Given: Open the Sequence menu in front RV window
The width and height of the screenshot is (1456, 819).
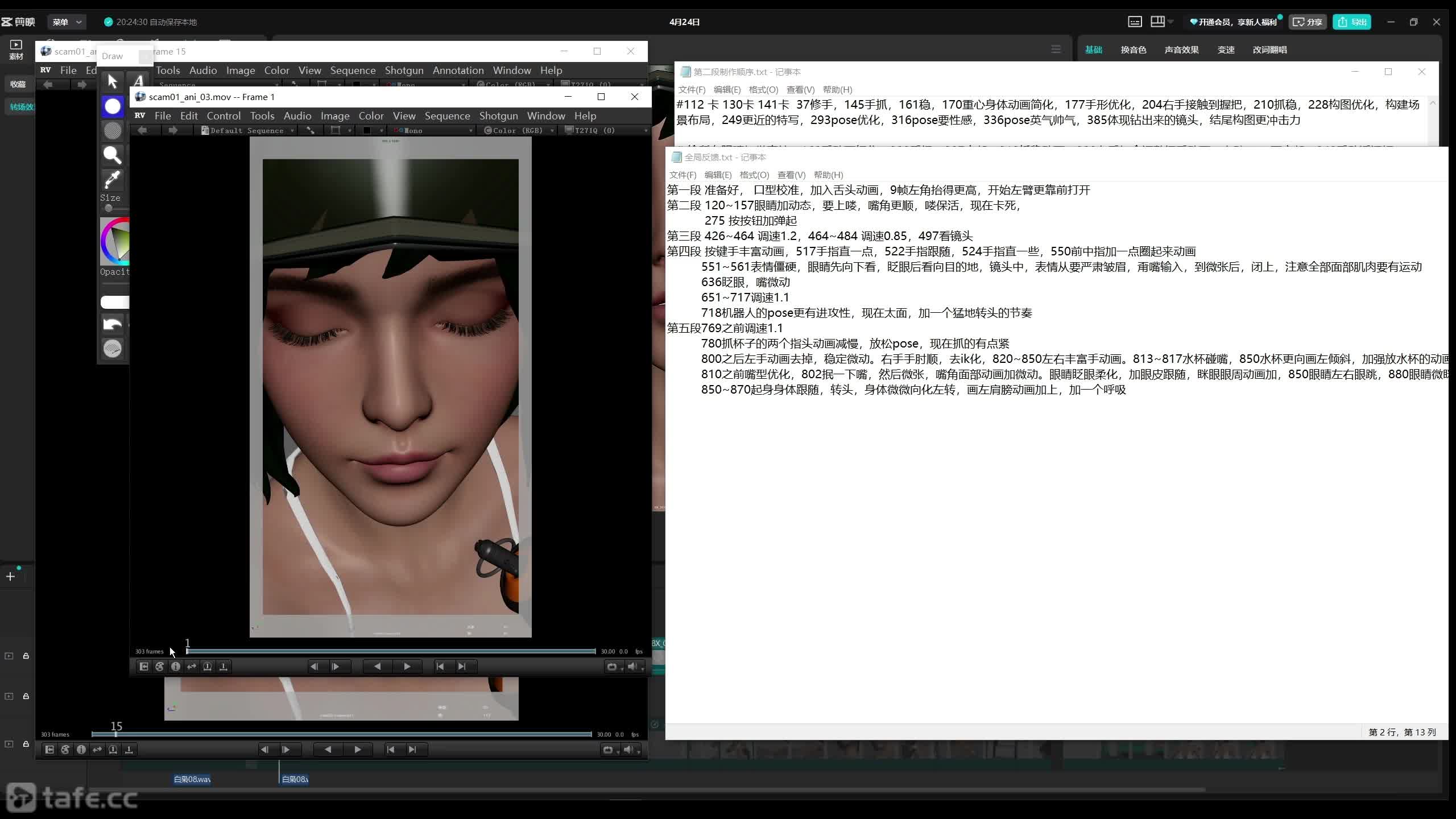Looking at the screenshot, I should [447, 115].
